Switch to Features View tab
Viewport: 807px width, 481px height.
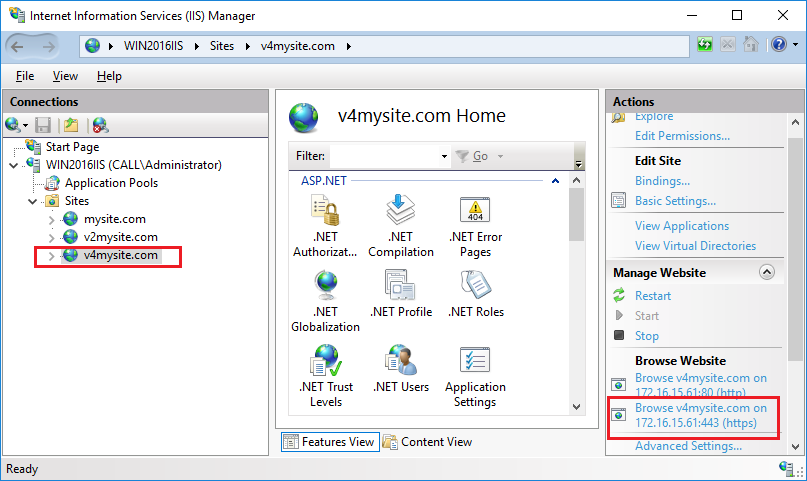coord(330,442)
